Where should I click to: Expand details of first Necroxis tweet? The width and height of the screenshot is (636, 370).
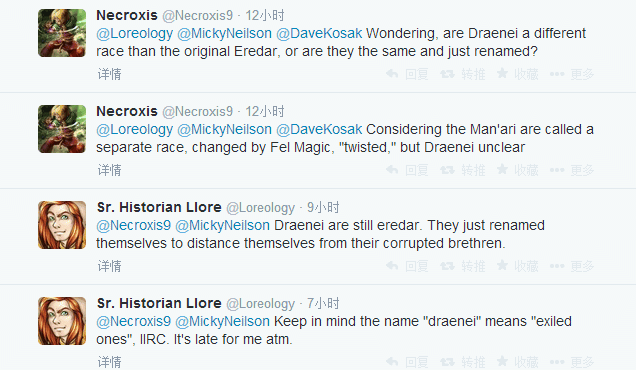click(110, 74)
